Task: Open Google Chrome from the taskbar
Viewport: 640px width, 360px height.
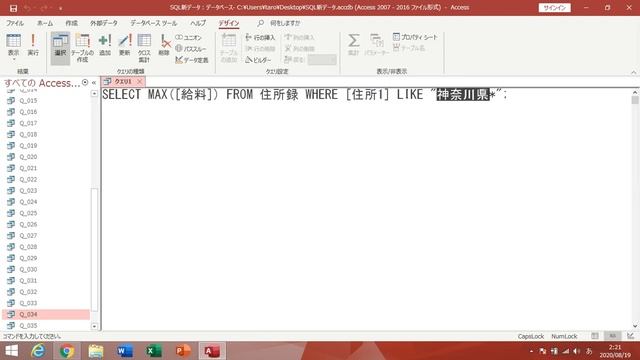Action: 67,351
